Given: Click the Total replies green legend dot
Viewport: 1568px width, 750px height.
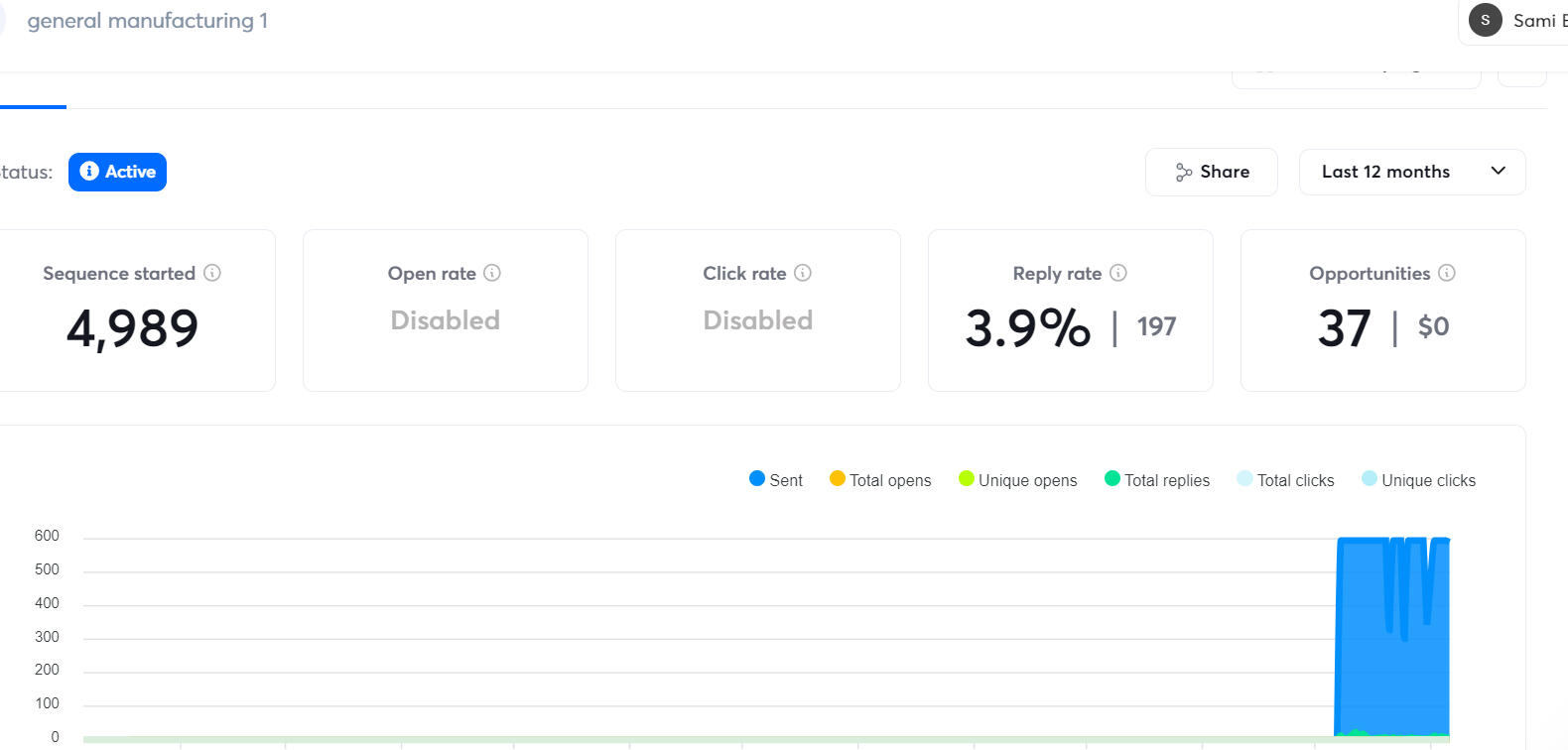Looking at the screenshot, I should pyautogui.click(x=1112, y=479).
